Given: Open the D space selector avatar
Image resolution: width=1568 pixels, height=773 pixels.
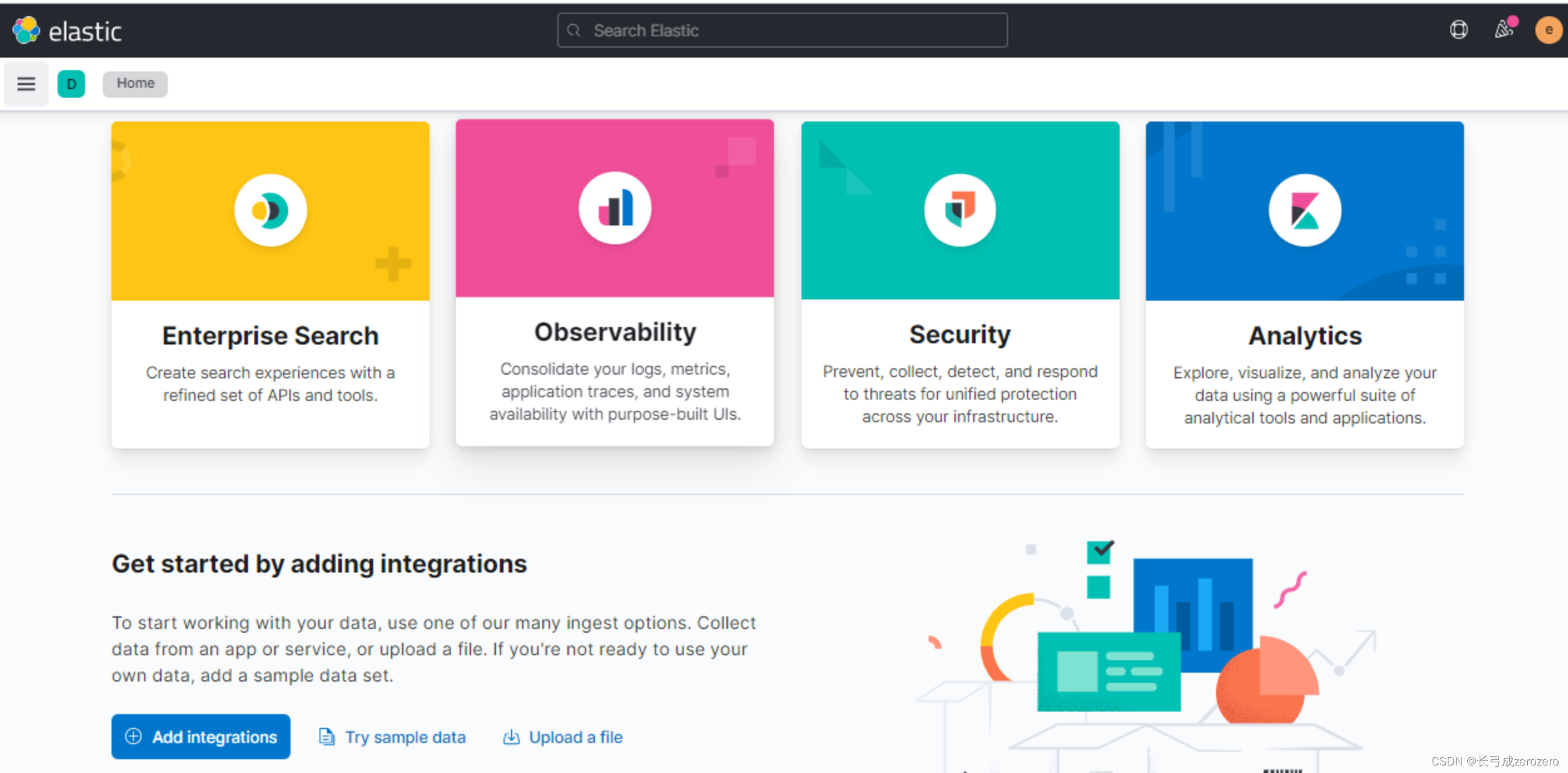Looking at the screenshot, I should point(71,83).
